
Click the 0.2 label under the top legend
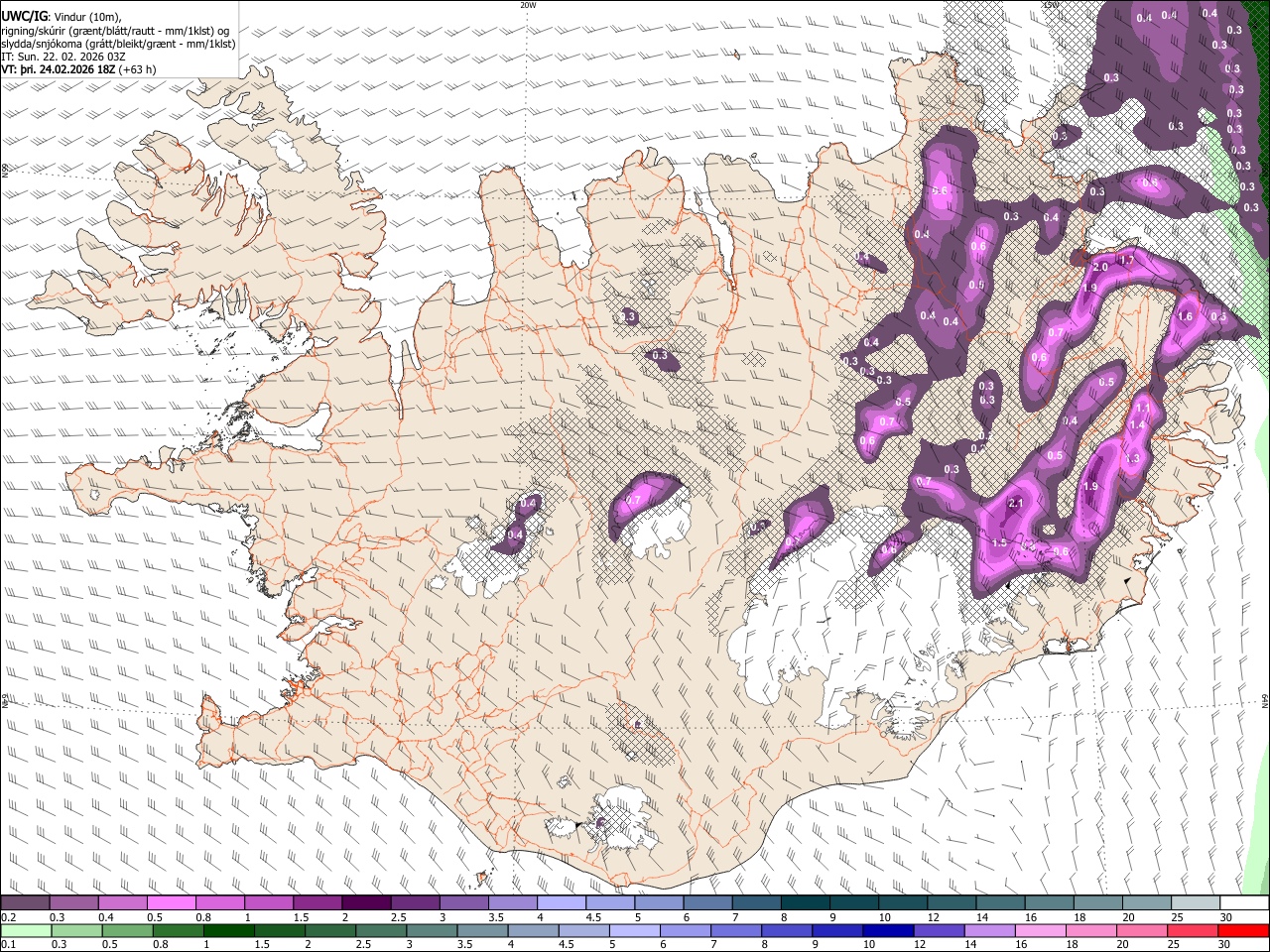[8, 917]
